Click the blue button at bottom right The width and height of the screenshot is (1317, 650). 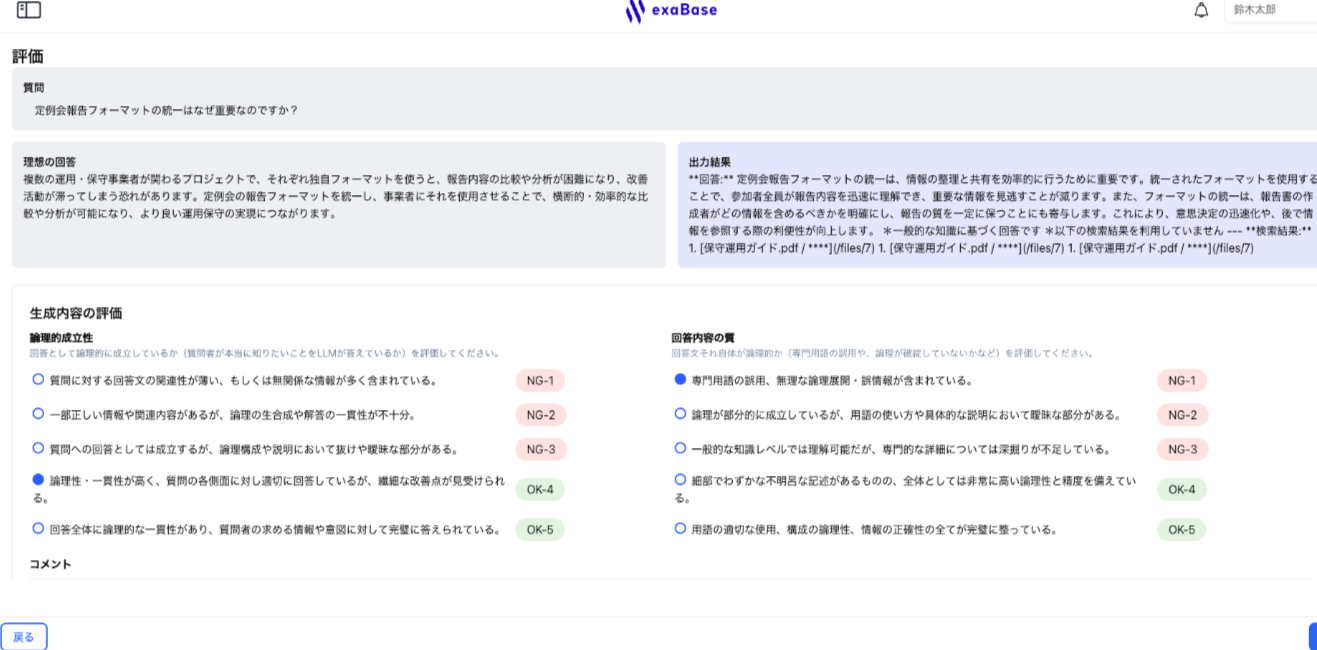[x=1312, y=637]
